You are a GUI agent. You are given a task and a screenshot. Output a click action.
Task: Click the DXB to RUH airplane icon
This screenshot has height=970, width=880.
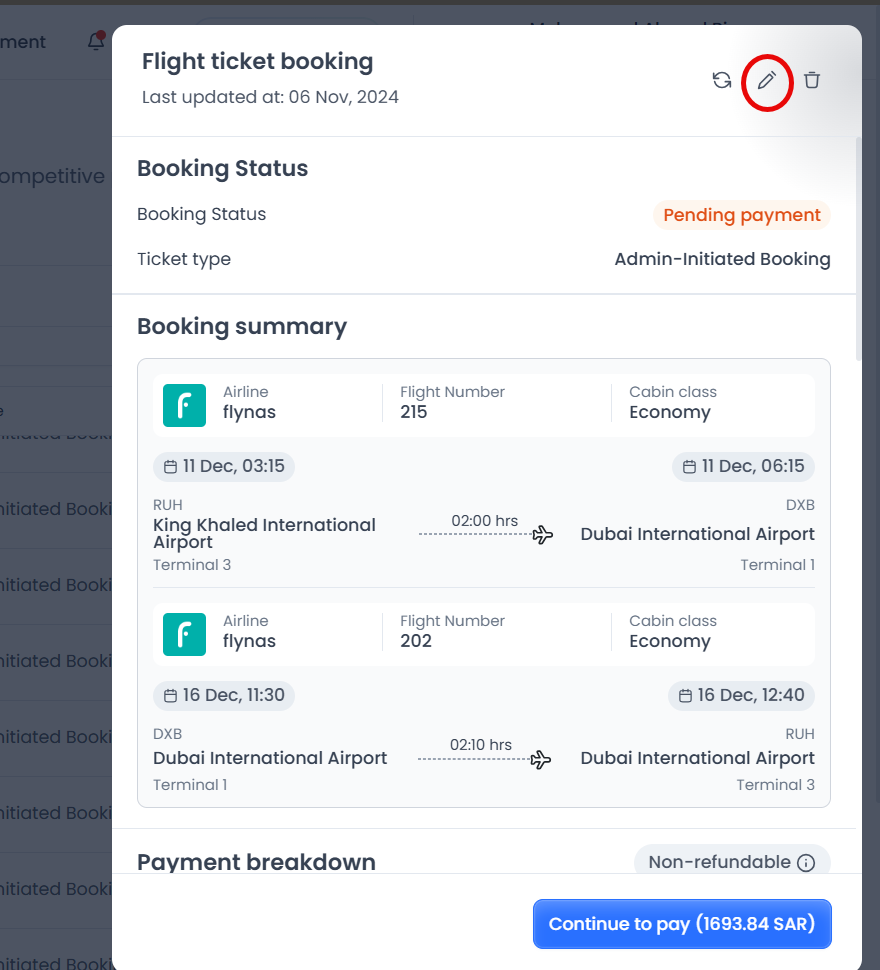[541, 760]
